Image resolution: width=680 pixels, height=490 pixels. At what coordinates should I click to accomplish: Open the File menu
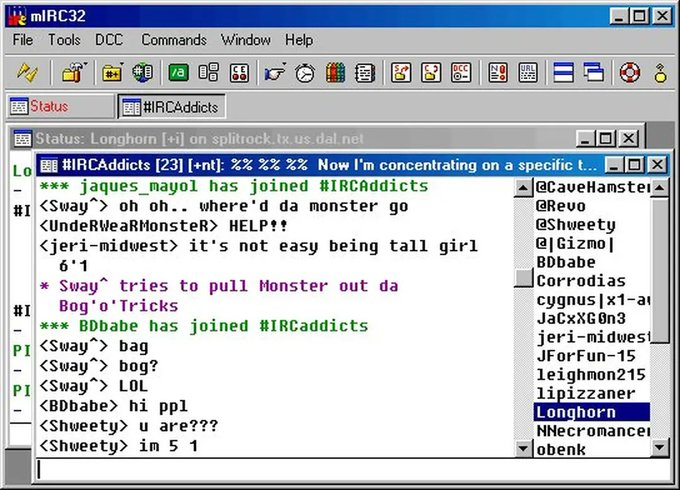23,40
